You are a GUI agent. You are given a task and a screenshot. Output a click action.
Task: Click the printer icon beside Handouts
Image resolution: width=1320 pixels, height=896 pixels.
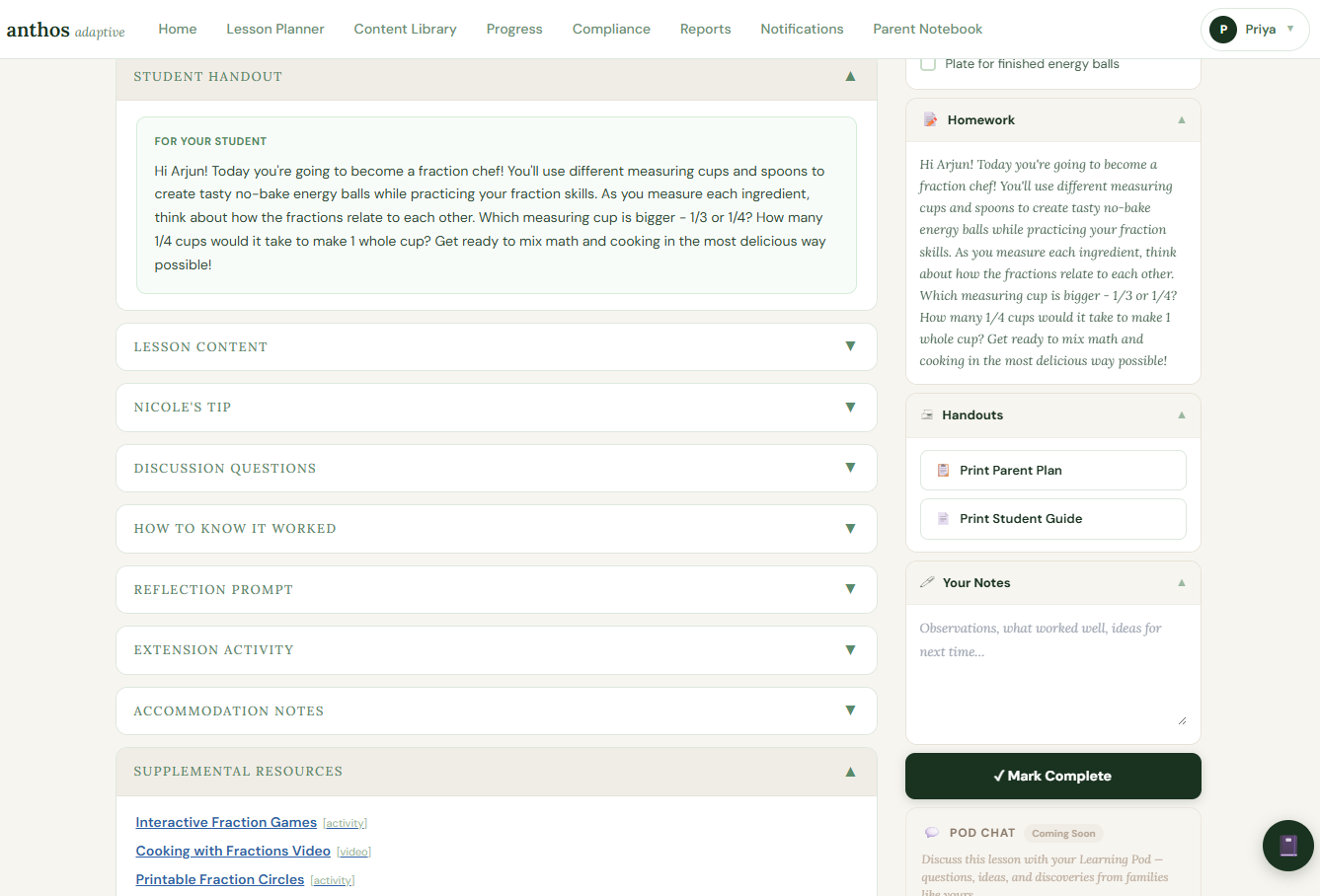(926, 414)
